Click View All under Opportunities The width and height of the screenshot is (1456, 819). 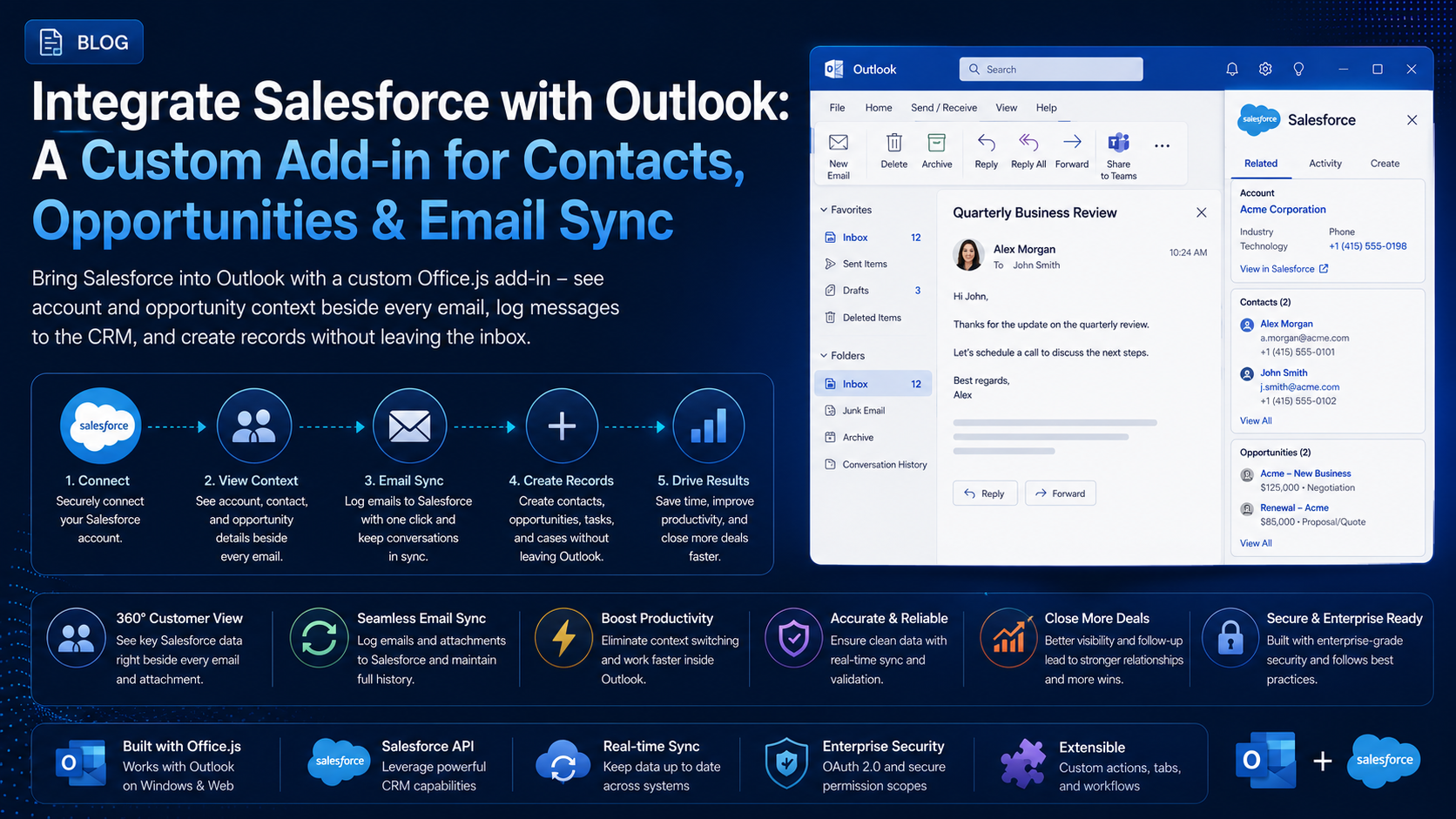[1255, 543]
